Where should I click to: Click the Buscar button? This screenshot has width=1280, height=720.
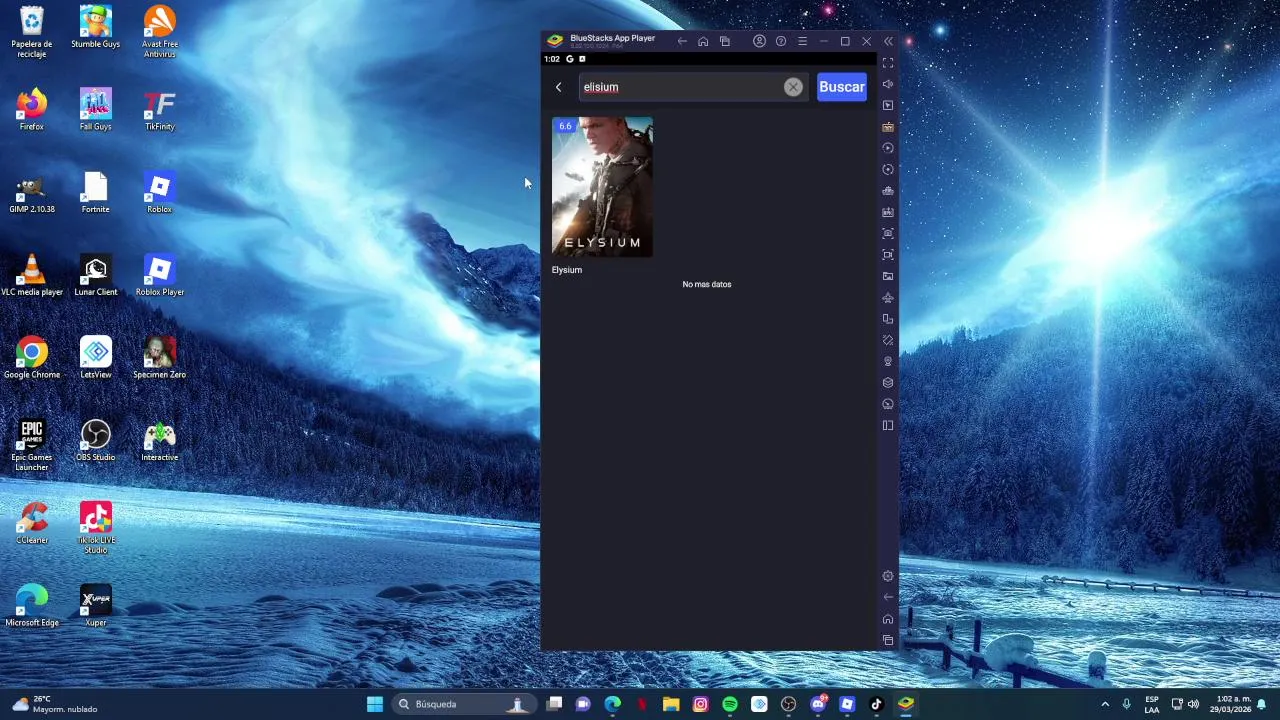click(842, 87)
